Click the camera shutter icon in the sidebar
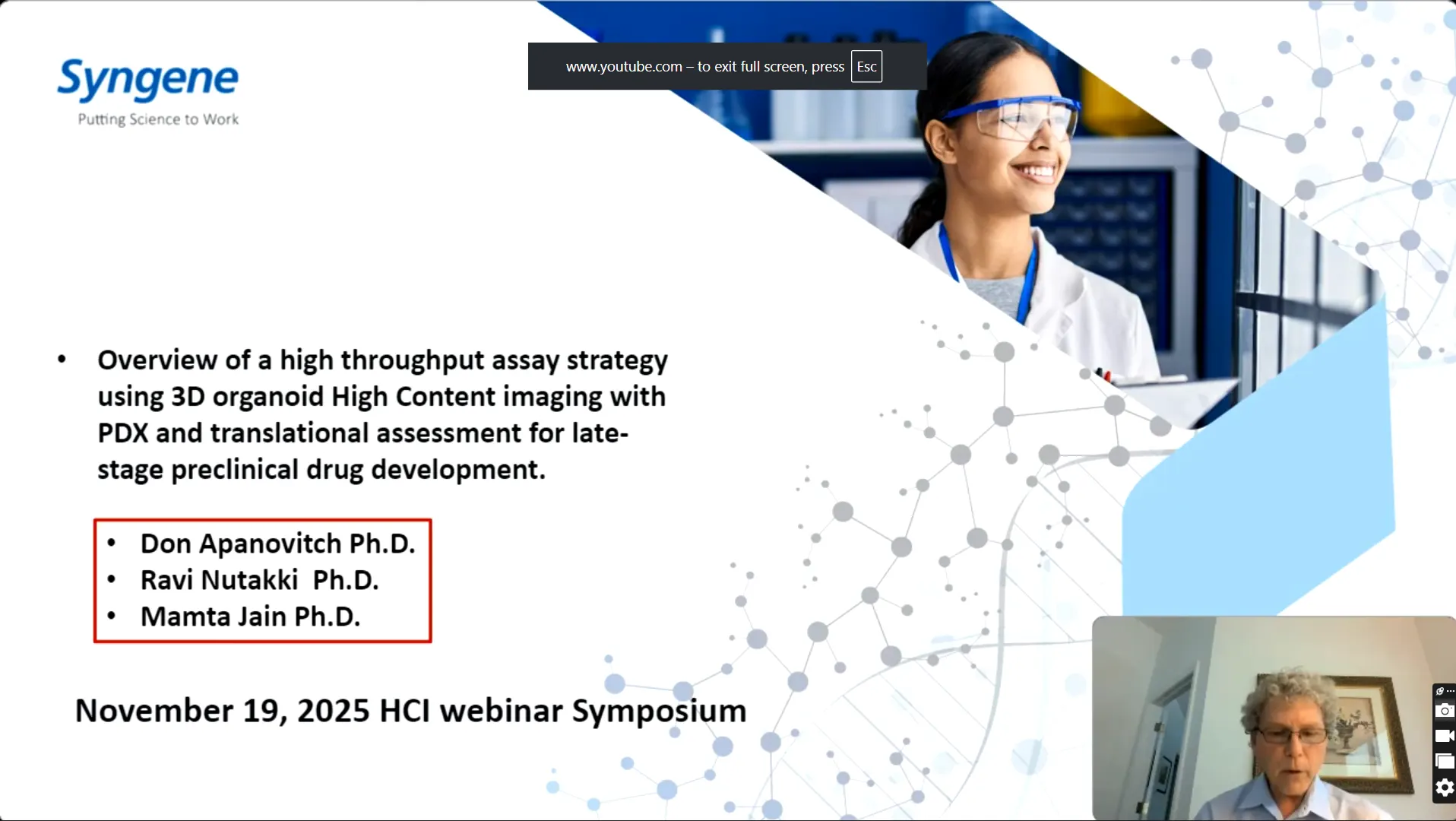The width and height of the screenshot is (1456, 821). point(1445,712)
